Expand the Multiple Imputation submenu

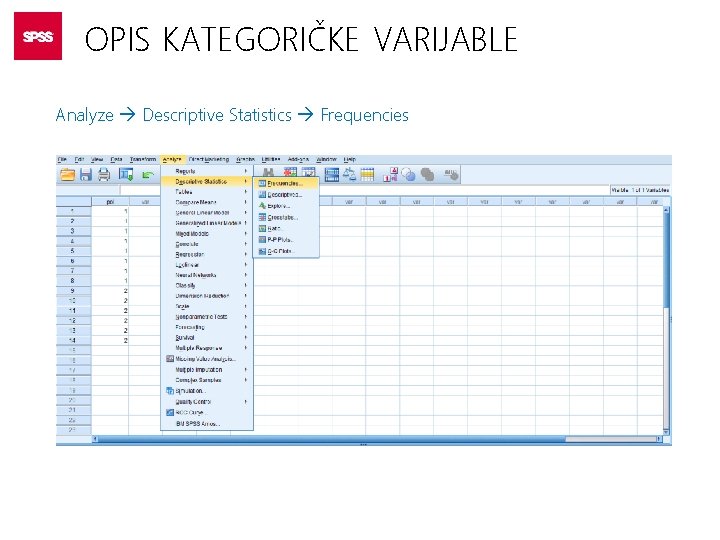click(207, 370)
